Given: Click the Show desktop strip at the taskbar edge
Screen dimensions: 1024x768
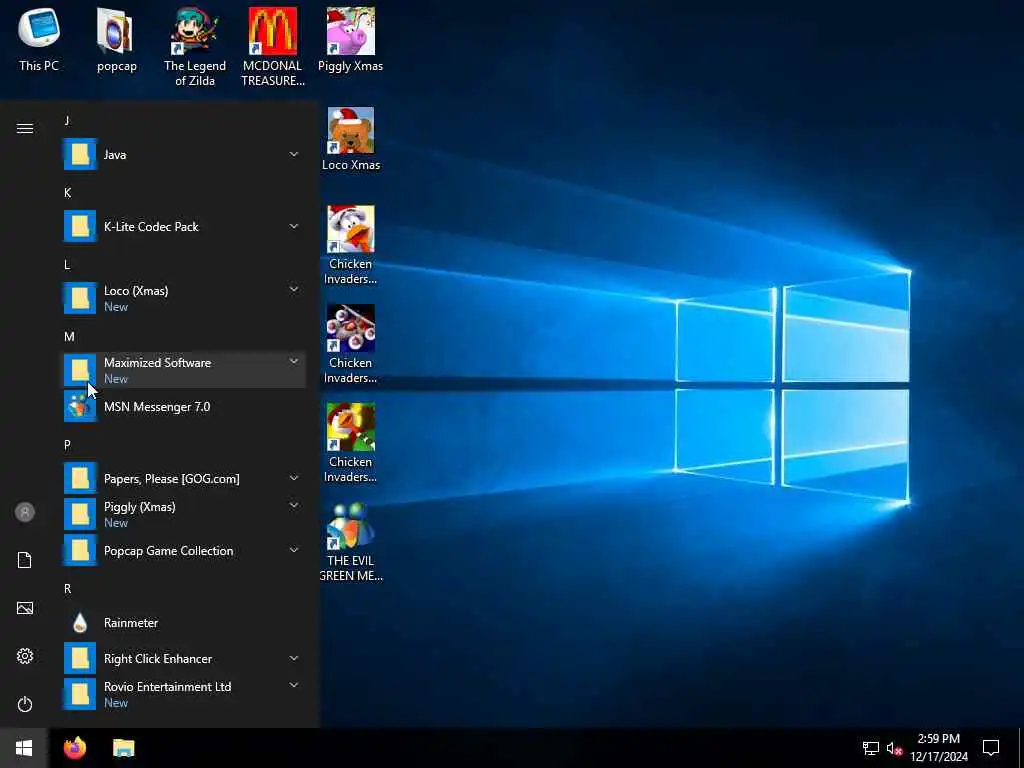Looking at the screenshot, I should [x=1021, y=748].
